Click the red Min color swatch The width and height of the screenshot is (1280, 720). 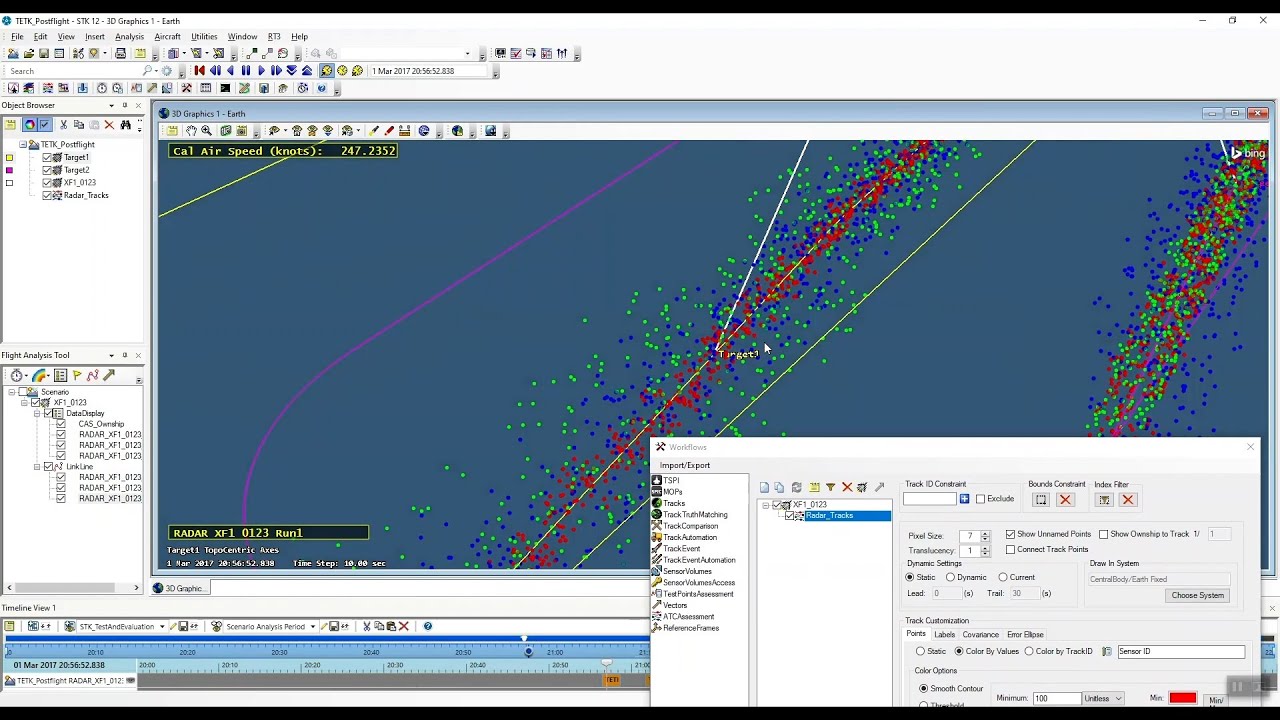coord(1183,698)
